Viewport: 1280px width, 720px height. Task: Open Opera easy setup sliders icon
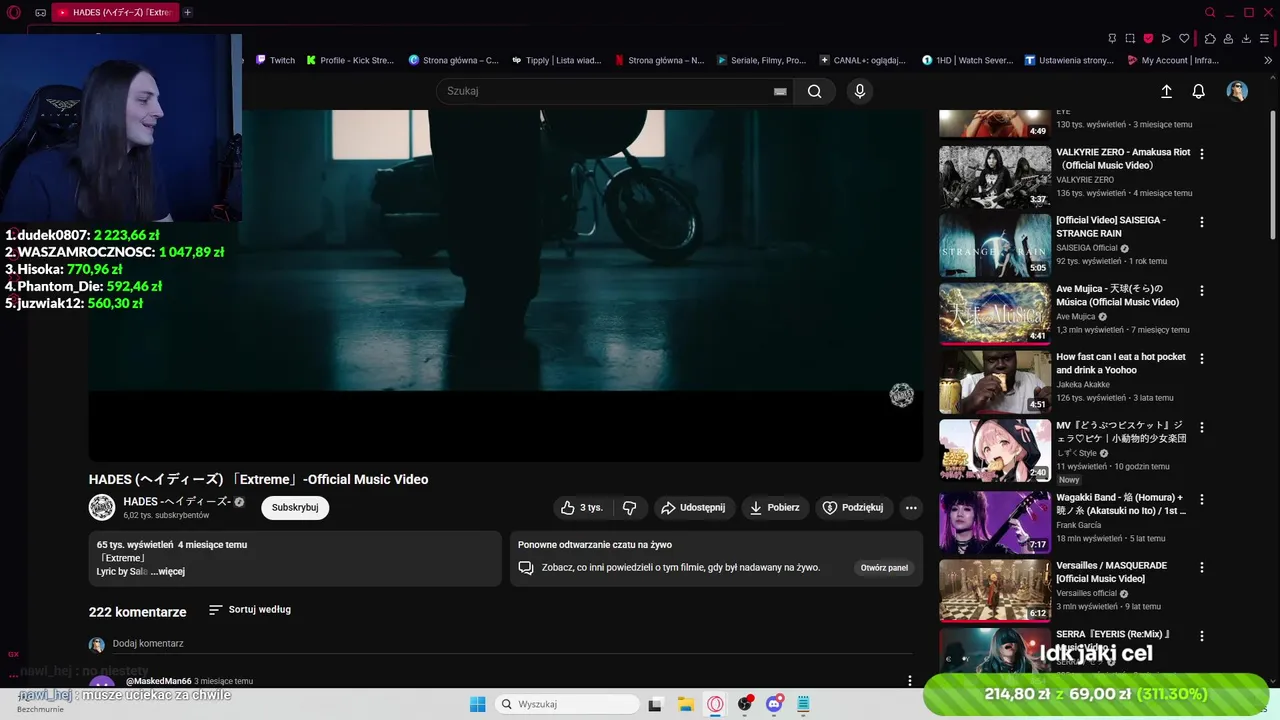pos(1266,39)
